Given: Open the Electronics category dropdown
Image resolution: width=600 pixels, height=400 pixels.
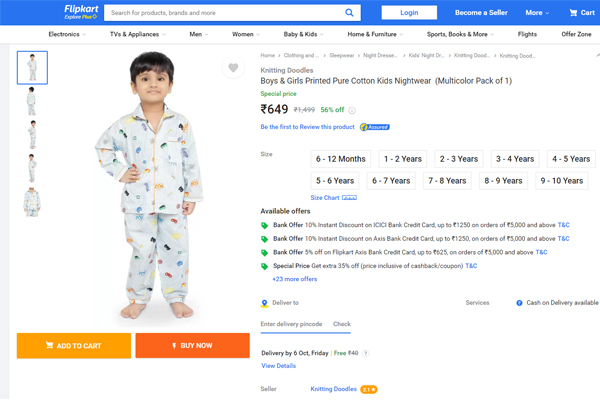Looking at the screenshot, I should pos(67,34).
